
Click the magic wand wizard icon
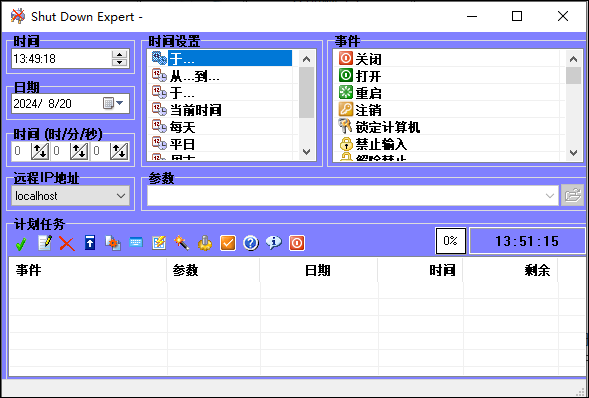click(181, 243)
